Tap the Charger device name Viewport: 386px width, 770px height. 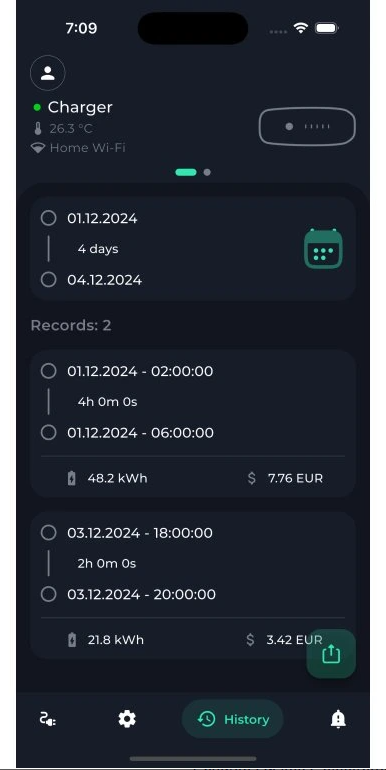tap(80, 107)
